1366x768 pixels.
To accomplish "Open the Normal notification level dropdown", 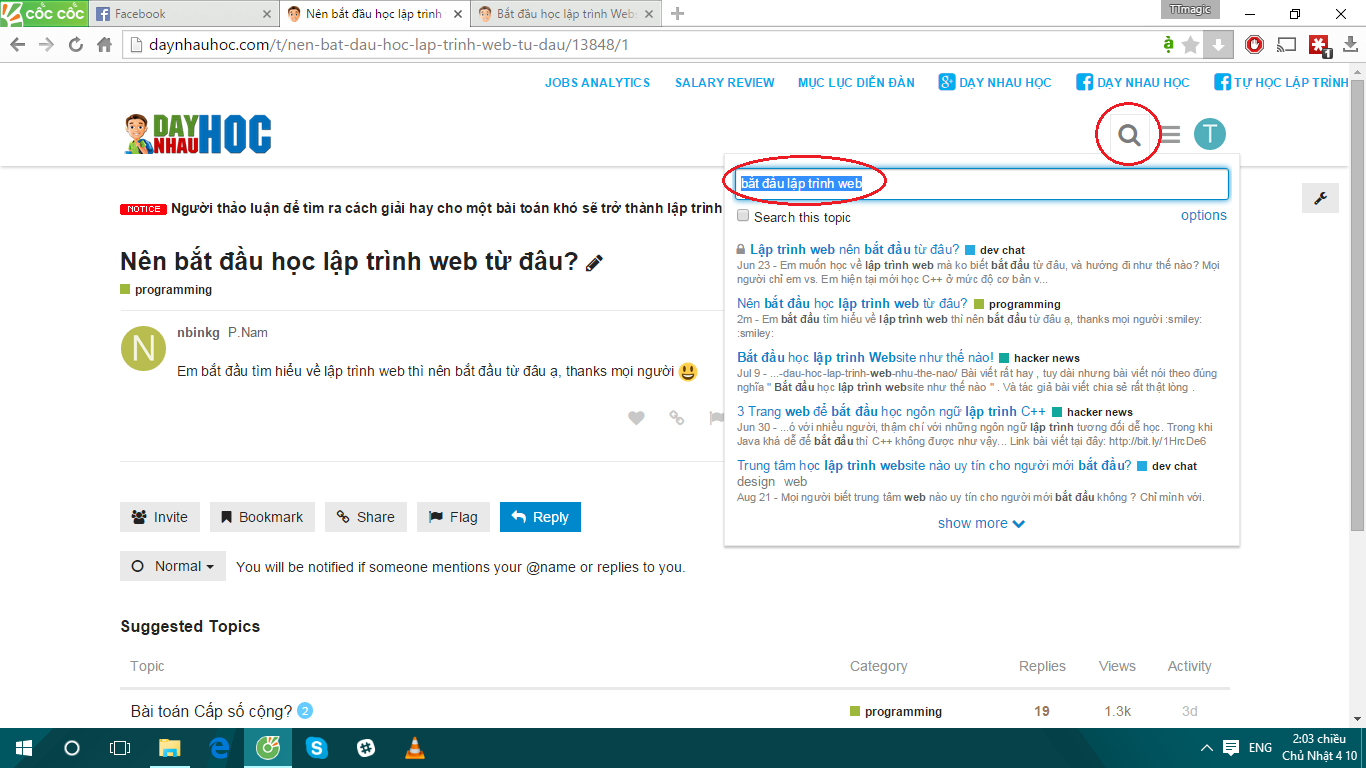I will tap(173, 566).
